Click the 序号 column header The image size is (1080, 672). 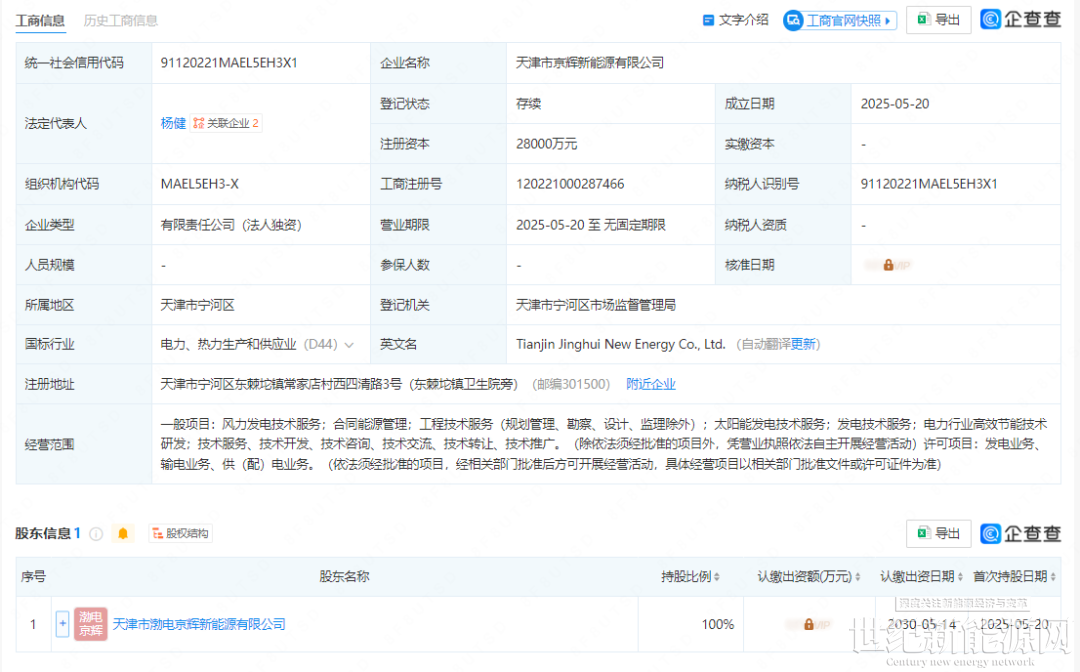click(33, 577)
